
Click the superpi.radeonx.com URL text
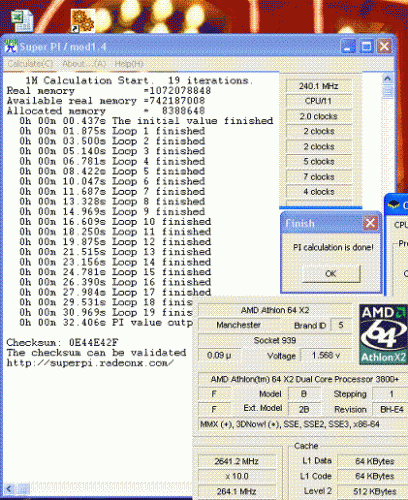[90, 363]
